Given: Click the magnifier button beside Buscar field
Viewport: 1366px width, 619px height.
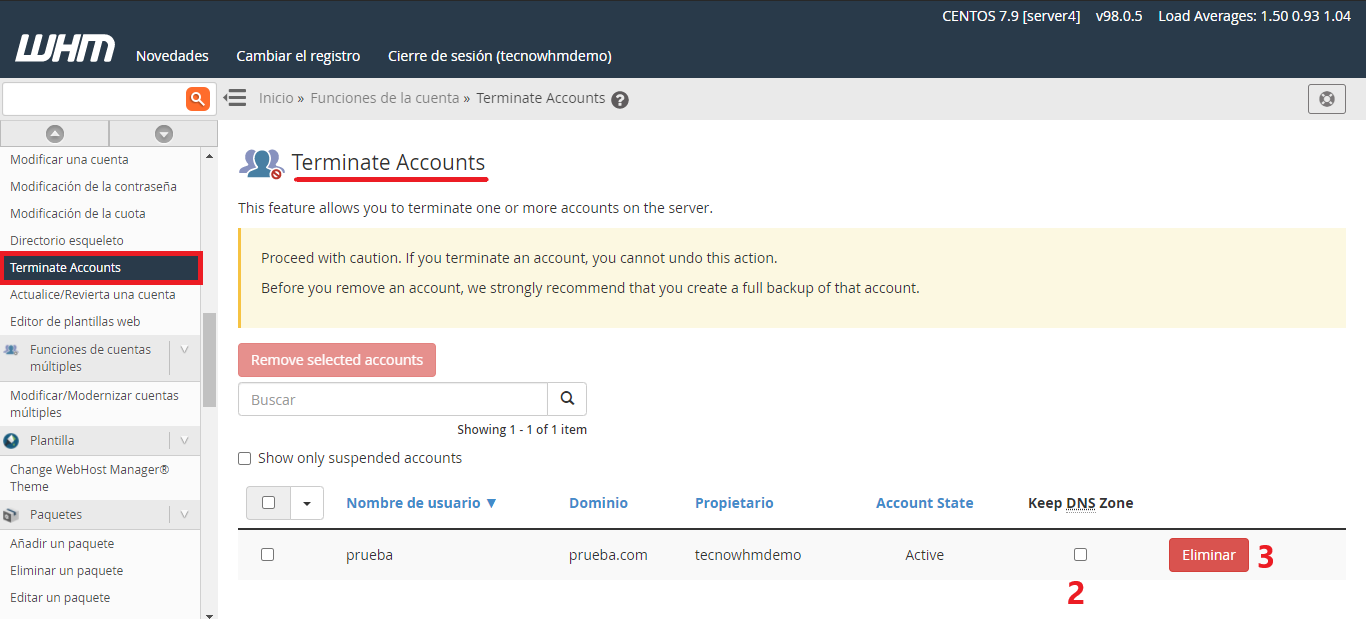Looking at the screenshot, I should [x=567, y=399].
